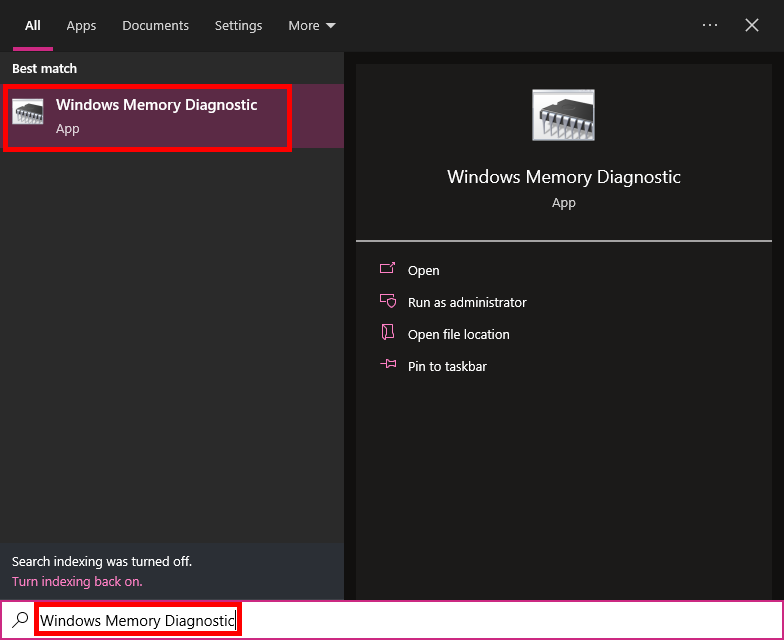The height and width of the screenshot is (640, 784).
Task: Click the shield icon beside Run as administrator
Action: pos(388,300)
